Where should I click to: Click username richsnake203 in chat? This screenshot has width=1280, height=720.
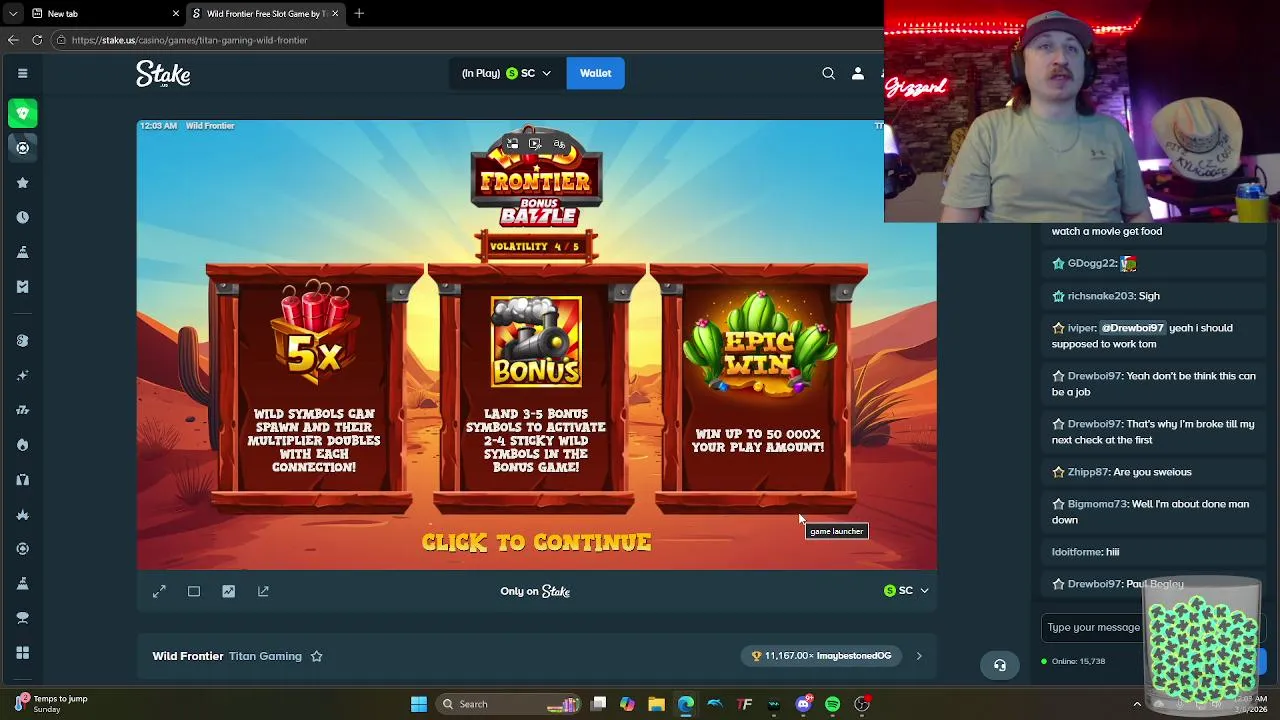coord(1100,296)
